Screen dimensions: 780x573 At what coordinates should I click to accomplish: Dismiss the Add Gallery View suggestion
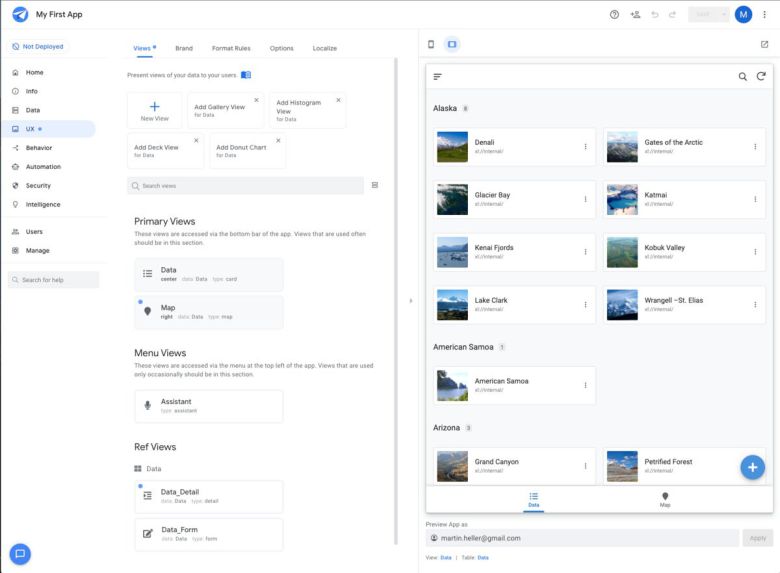256,100
